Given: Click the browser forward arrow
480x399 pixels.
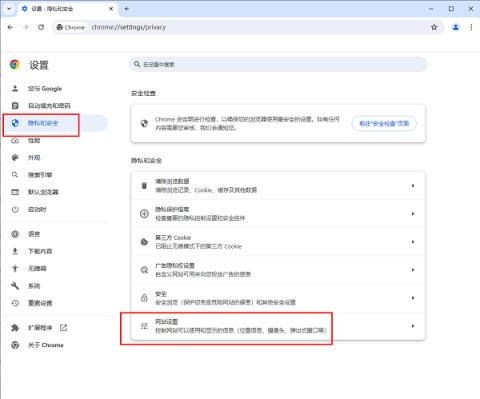Looking at the screenshot, I should tap(25, 27).
